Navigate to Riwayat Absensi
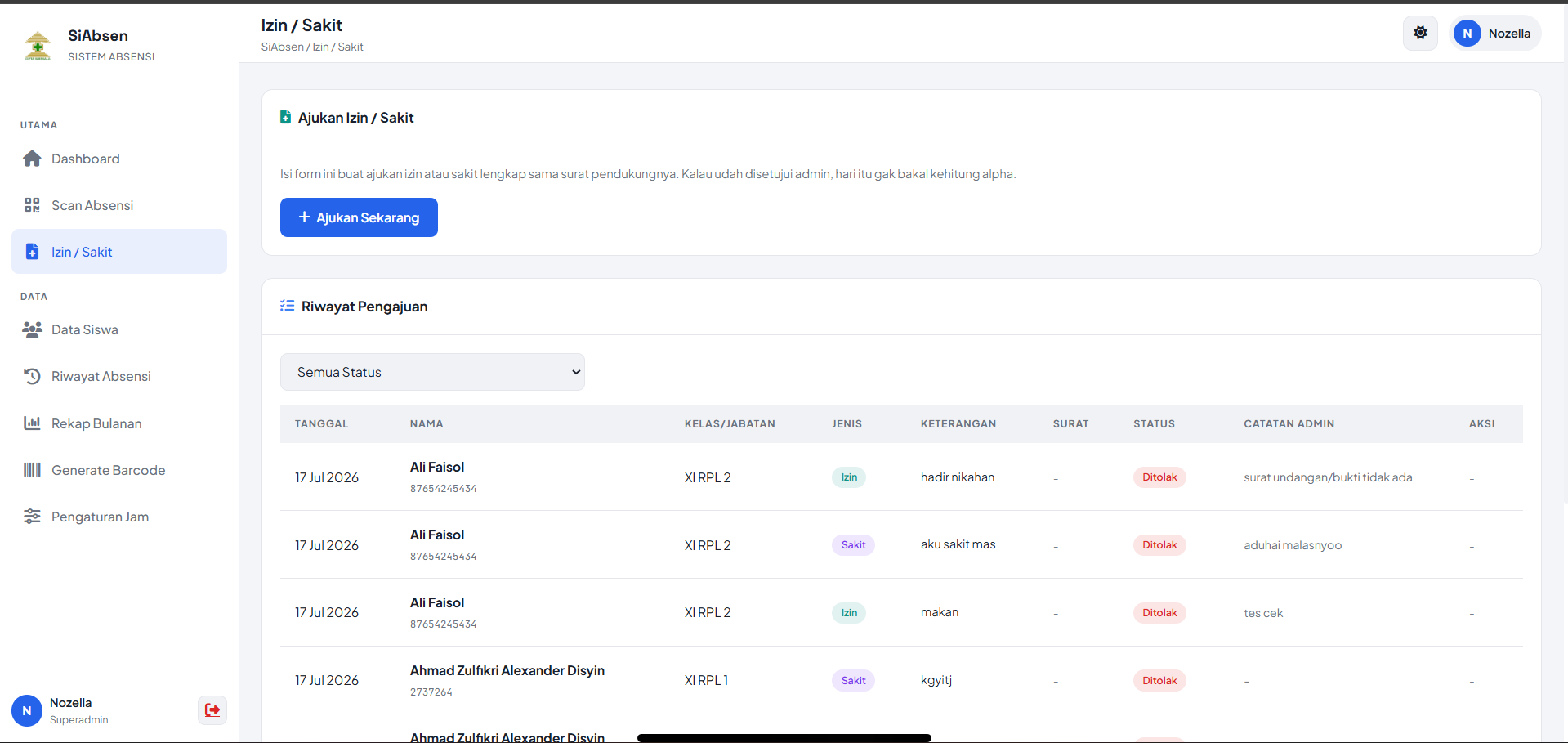Image resolution: width=1568 pixels, height=743 pixels. (119, 376)
